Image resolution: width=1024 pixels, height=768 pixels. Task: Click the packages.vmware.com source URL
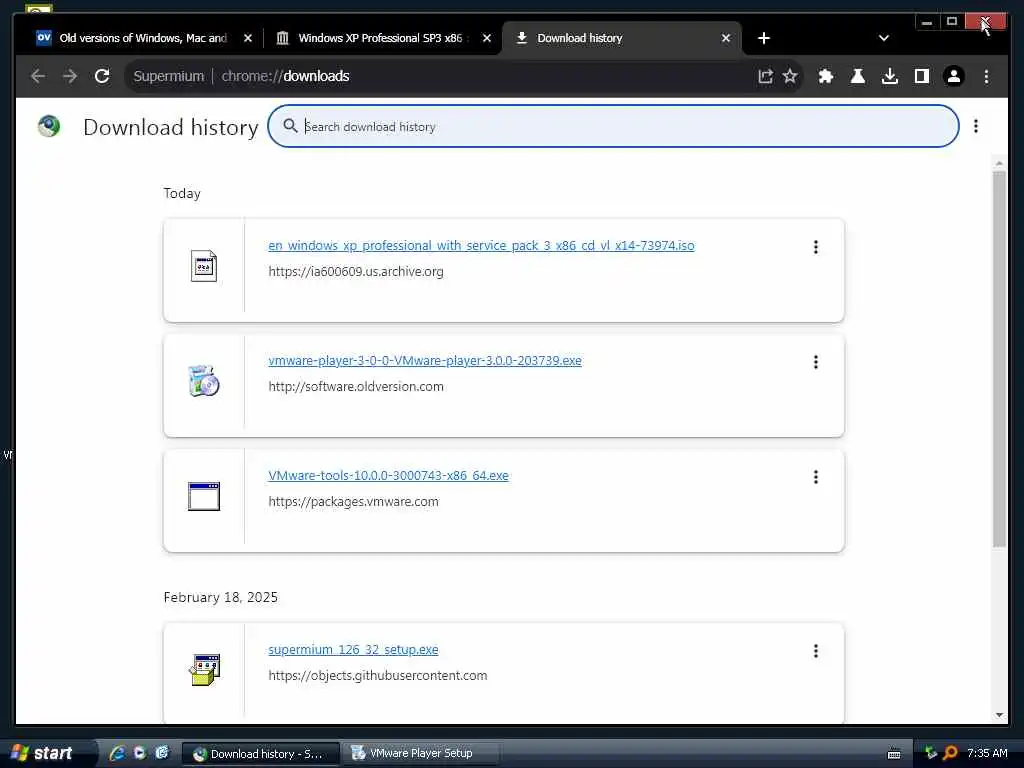353,502
